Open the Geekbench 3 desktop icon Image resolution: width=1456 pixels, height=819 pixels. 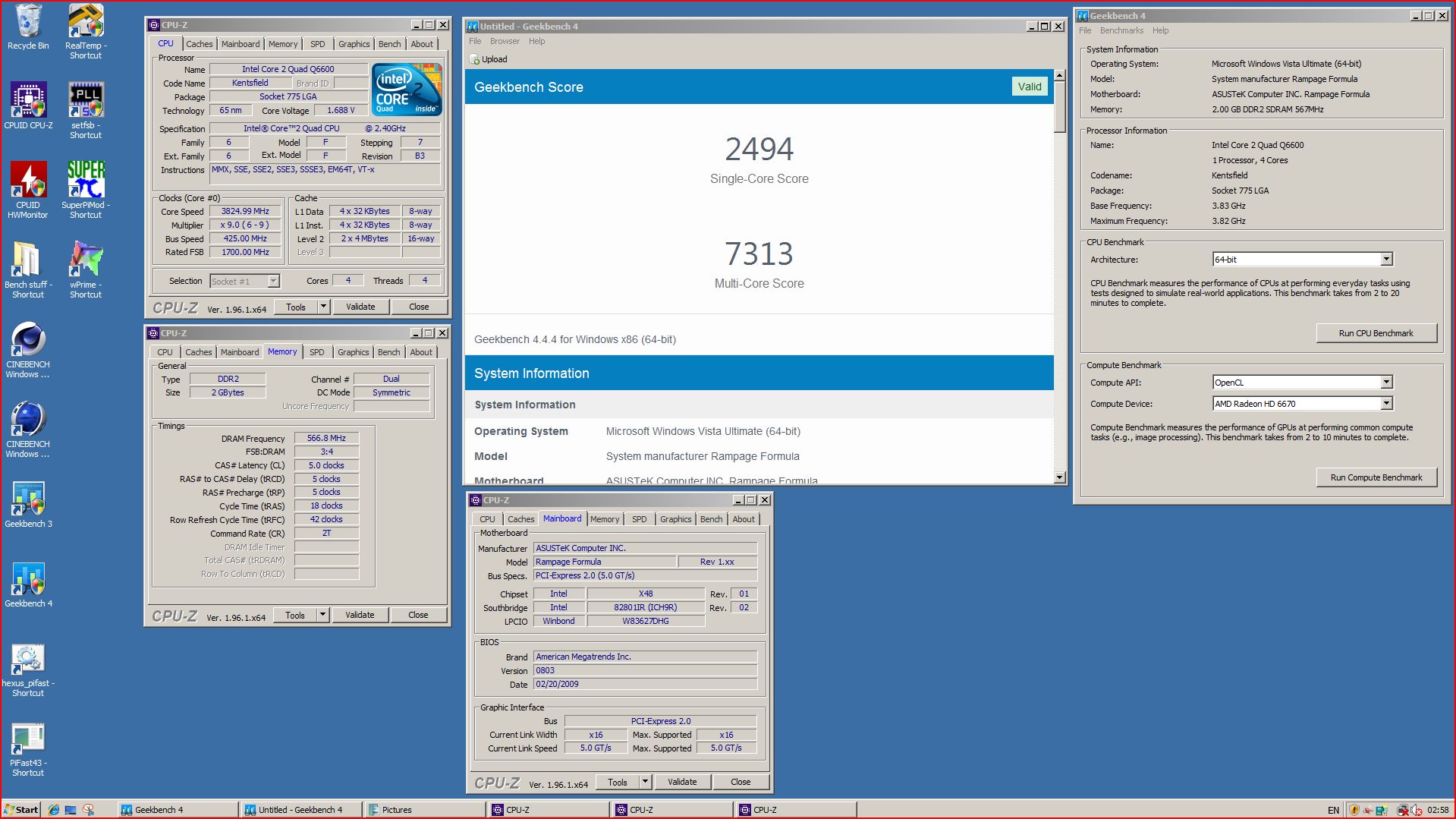[28, 505]
